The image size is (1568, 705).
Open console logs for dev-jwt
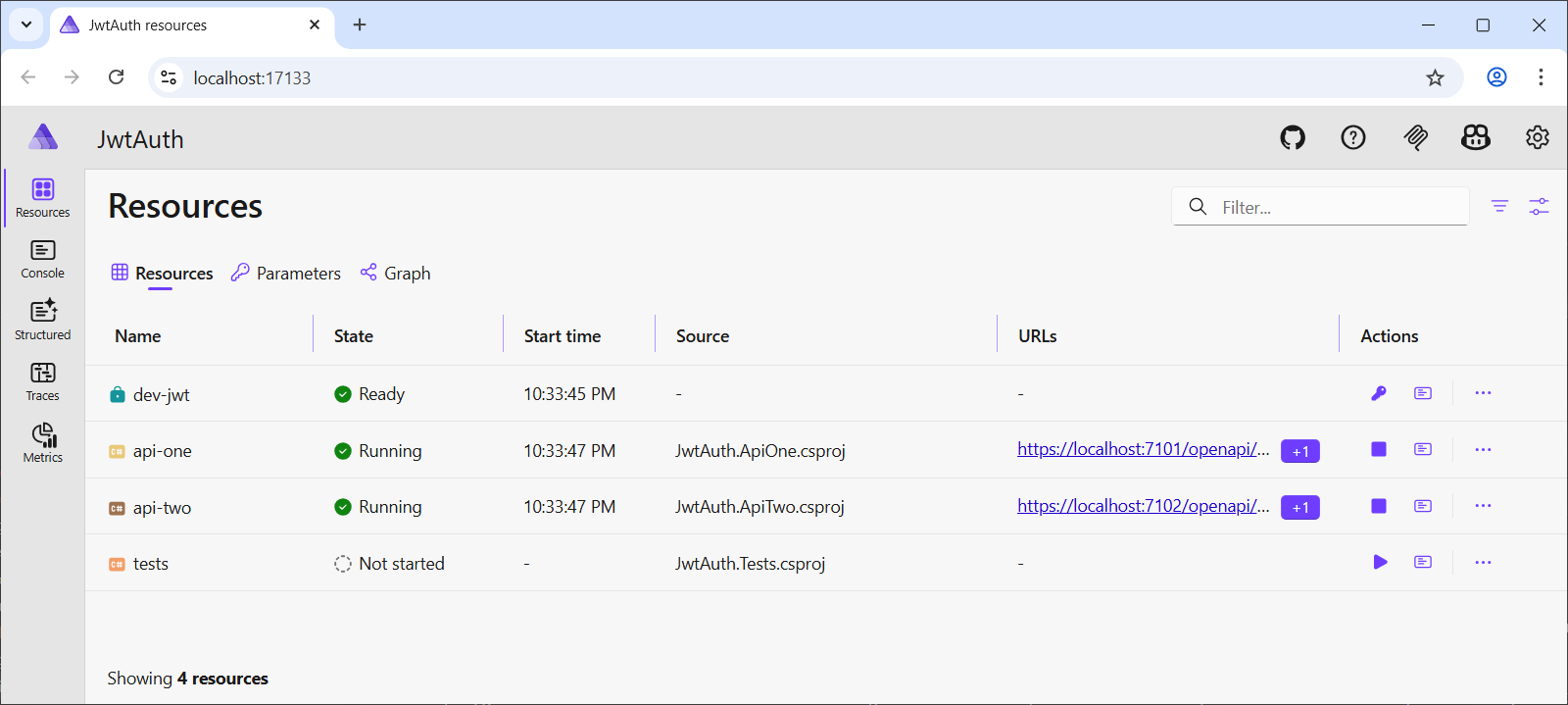coord(1423,393)
